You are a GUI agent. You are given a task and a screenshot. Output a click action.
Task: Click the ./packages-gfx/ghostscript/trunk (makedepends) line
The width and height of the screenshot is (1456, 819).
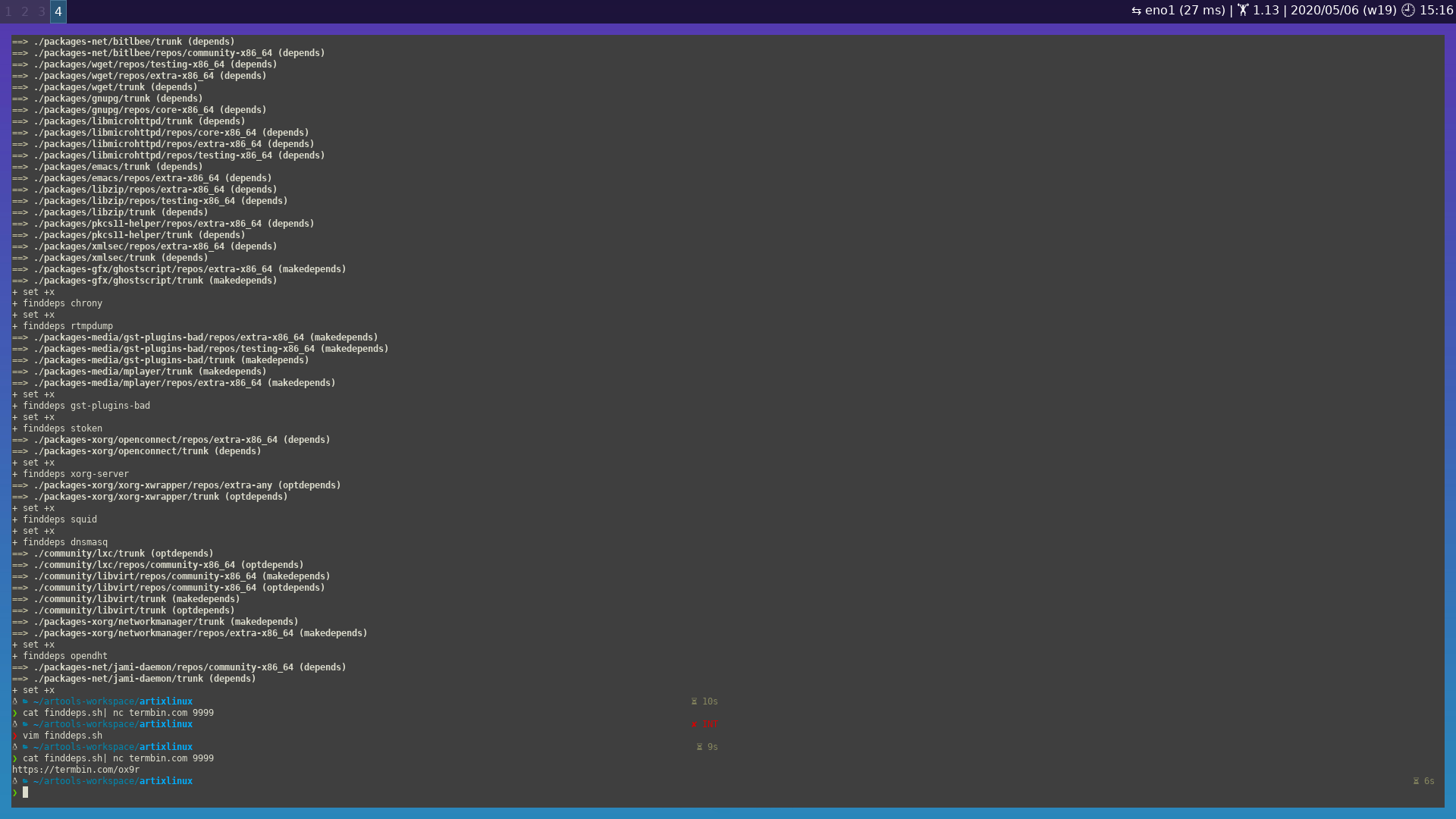(x=145, y=281)
